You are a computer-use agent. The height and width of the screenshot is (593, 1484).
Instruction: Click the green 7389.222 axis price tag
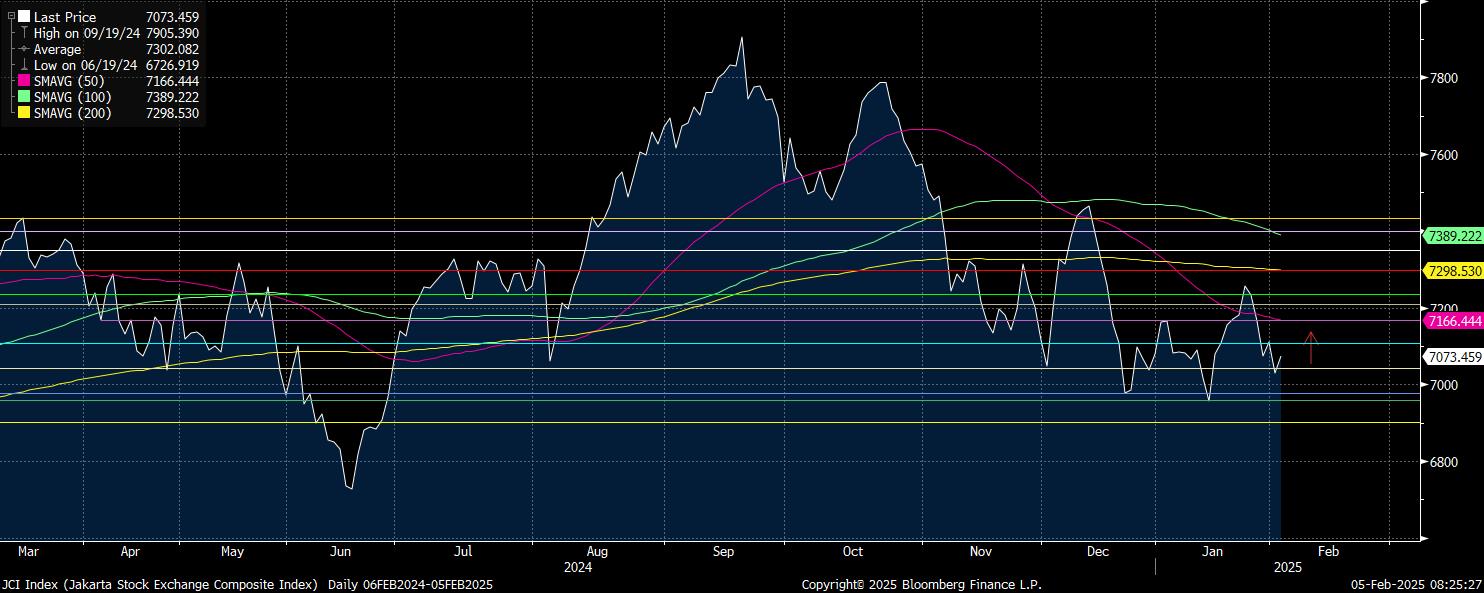coord(1453,236)
